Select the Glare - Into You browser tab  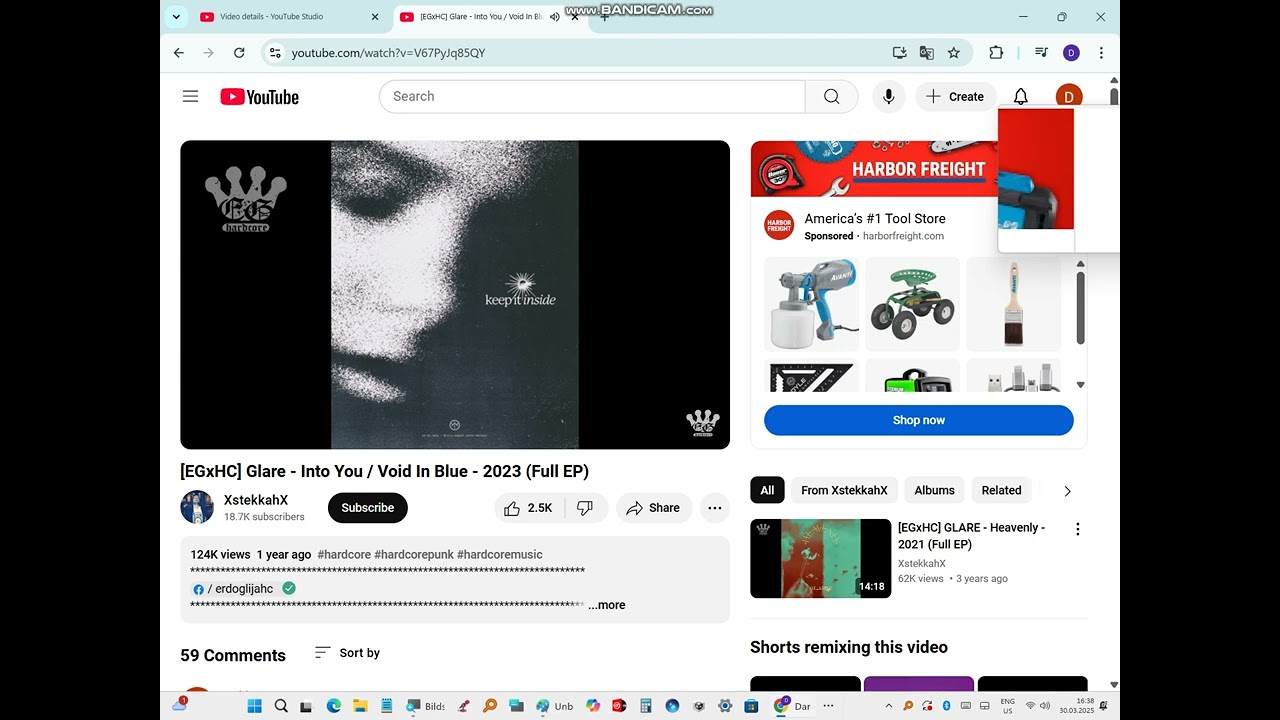(x=480, y=17)
